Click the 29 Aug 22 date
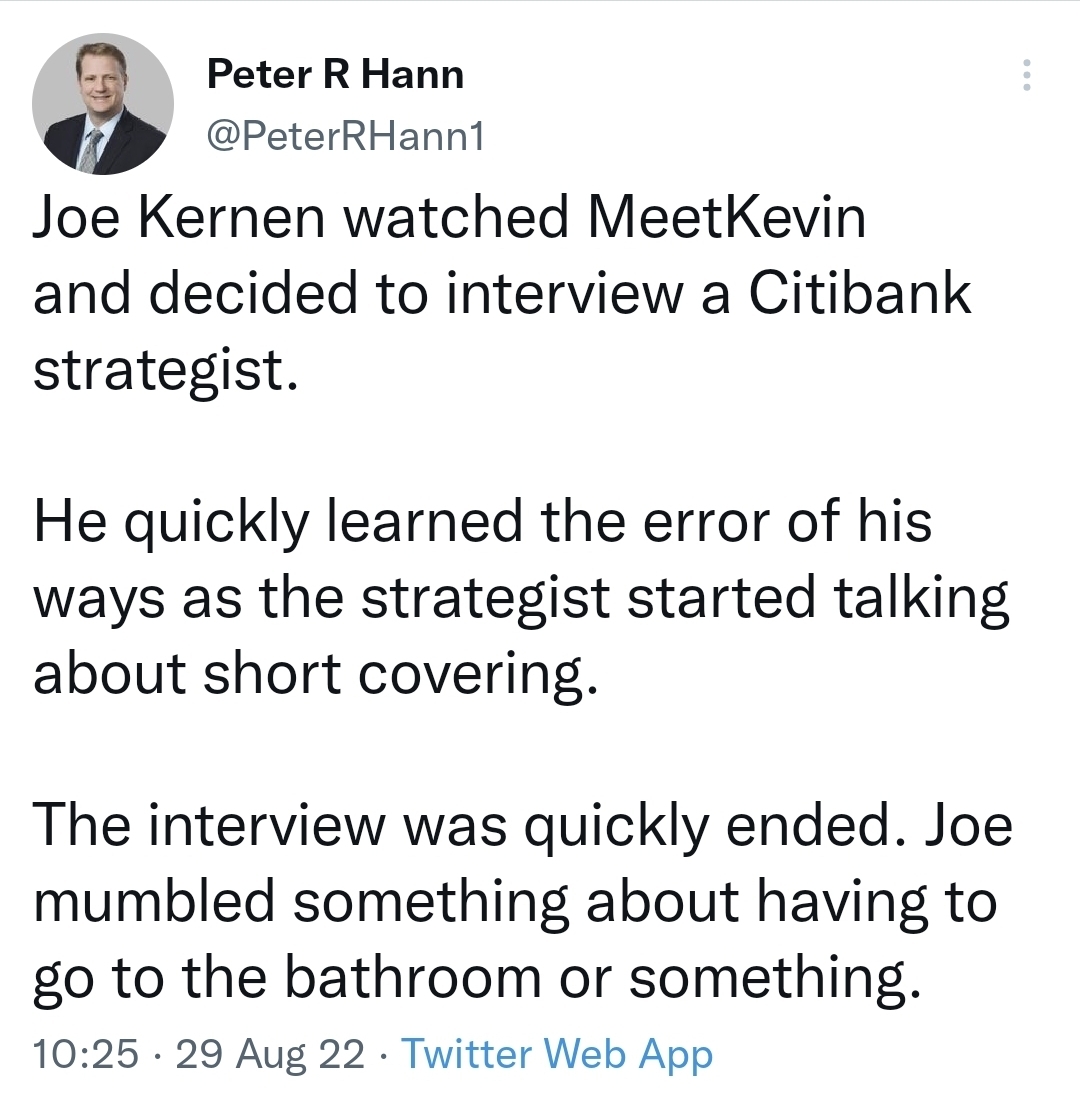 (x=270, y=1054)
